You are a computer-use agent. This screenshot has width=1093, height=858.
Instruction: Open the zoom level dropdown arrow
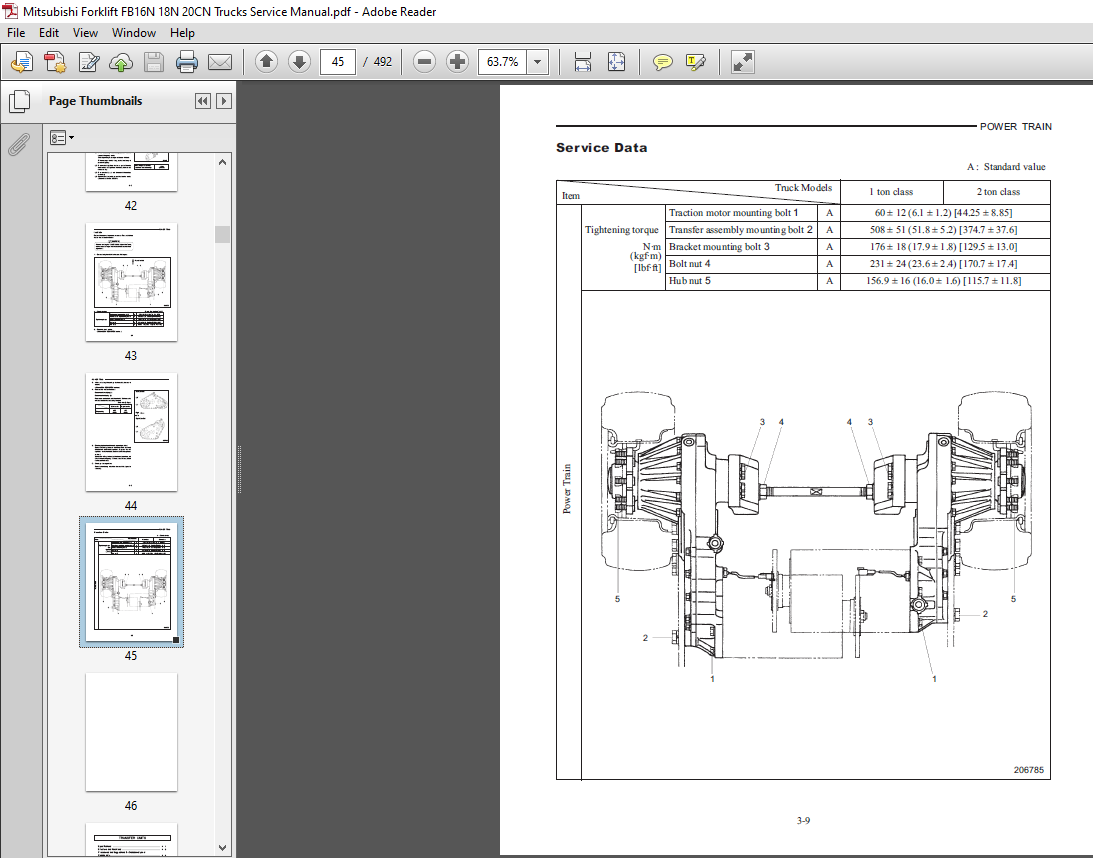point(537,62)
